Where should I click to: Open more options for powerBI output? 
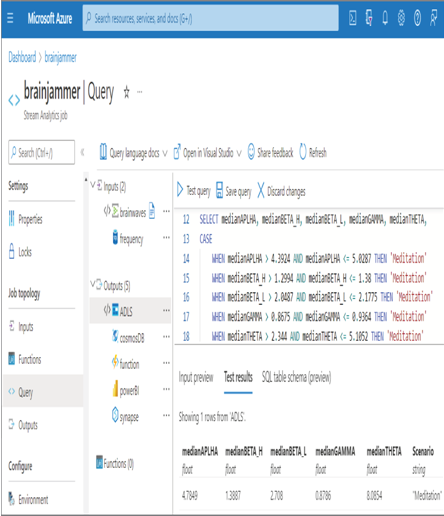tap(166, 389)
